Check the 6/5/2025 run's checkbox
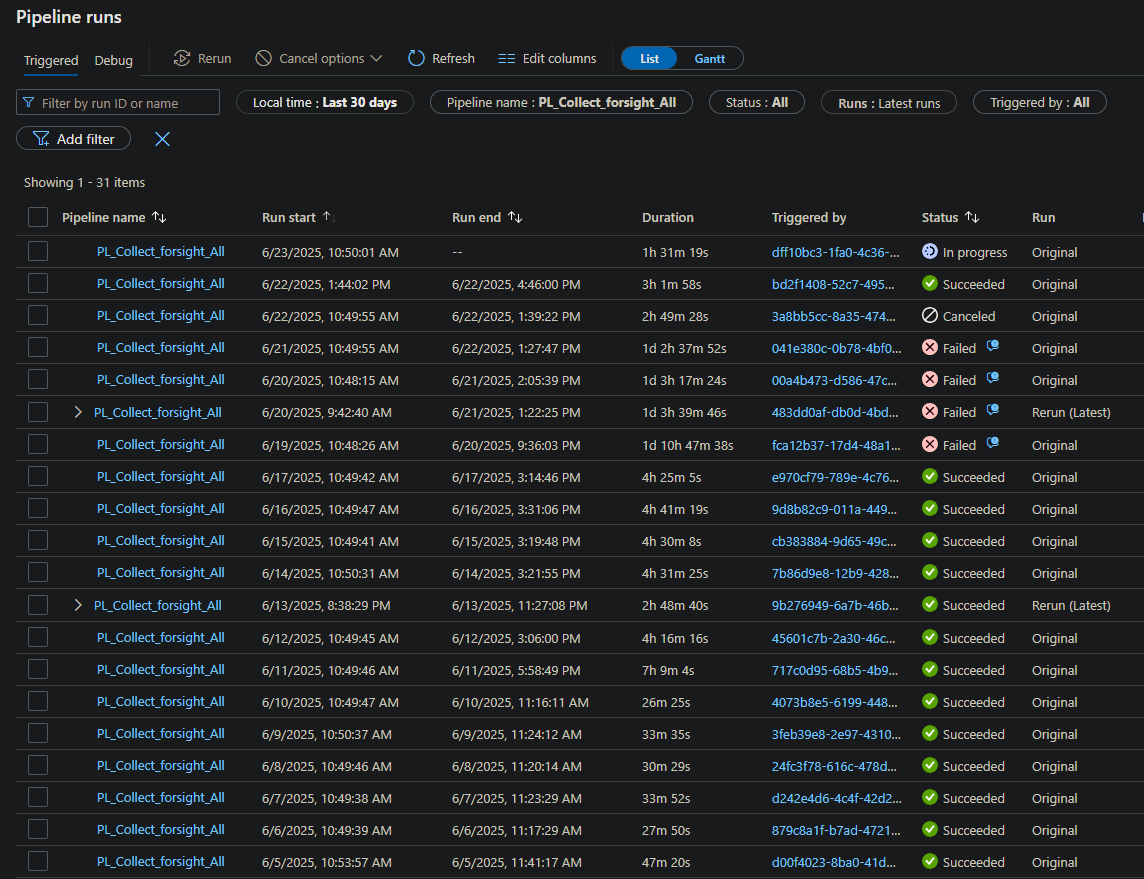The height and width of the screenshot is (879, 1144). click(x=38, y=862)
